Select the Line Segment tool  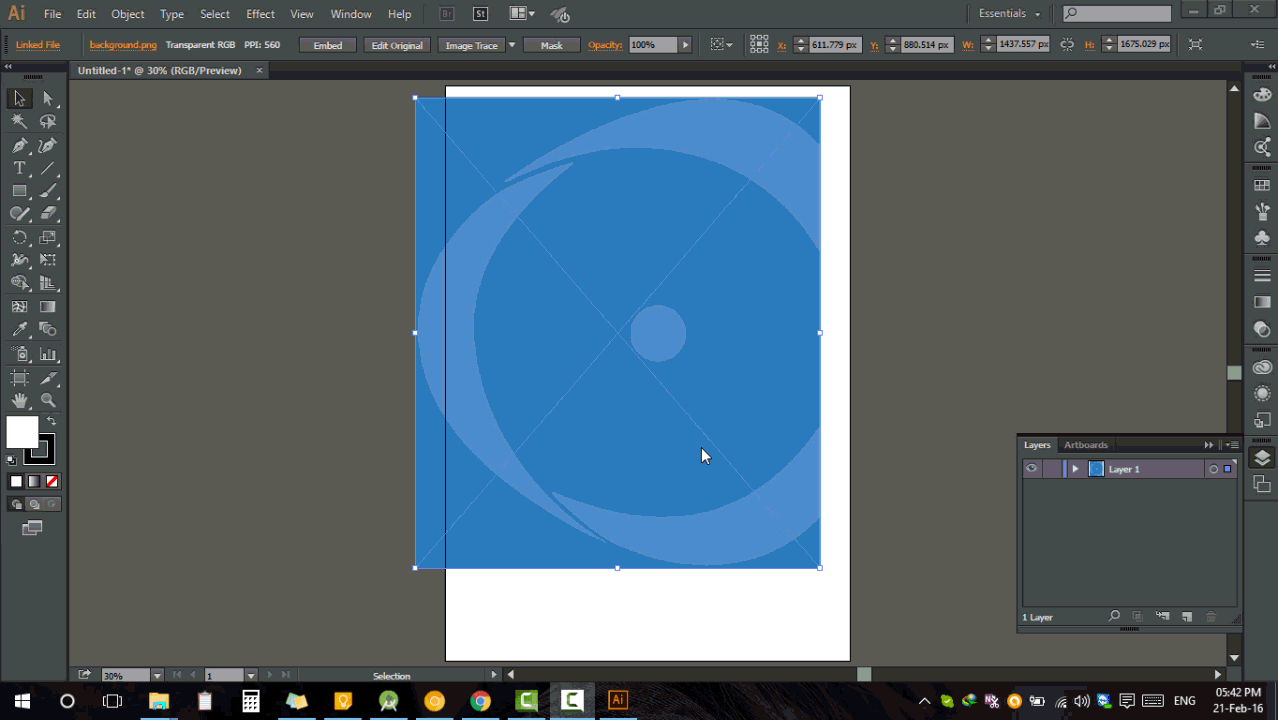click(x=48, y=168)
